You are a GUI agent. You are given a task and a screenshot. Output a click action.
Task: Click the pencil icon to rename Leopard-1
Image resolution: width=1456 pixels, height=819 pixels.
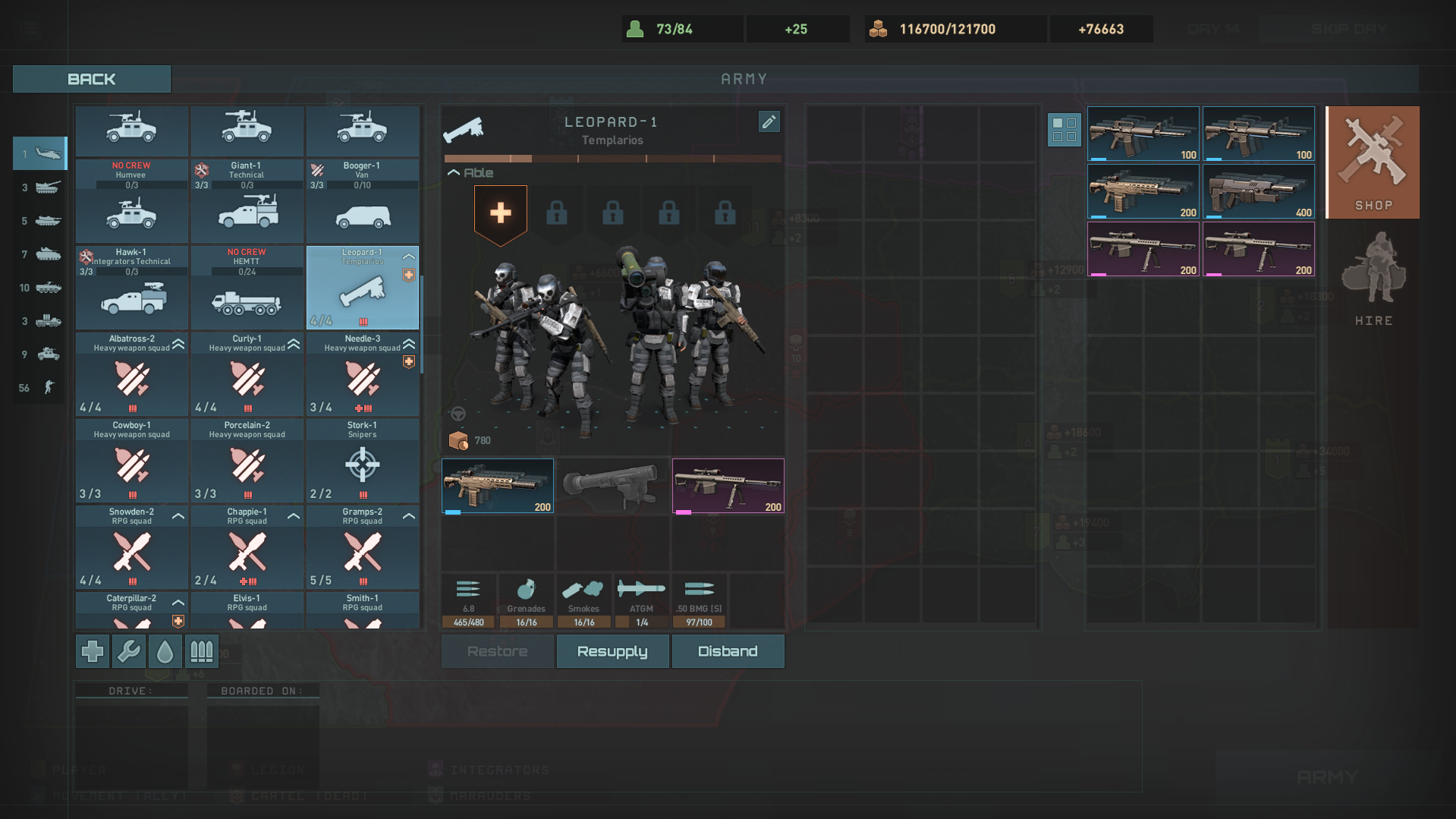[x=769, y=121]
